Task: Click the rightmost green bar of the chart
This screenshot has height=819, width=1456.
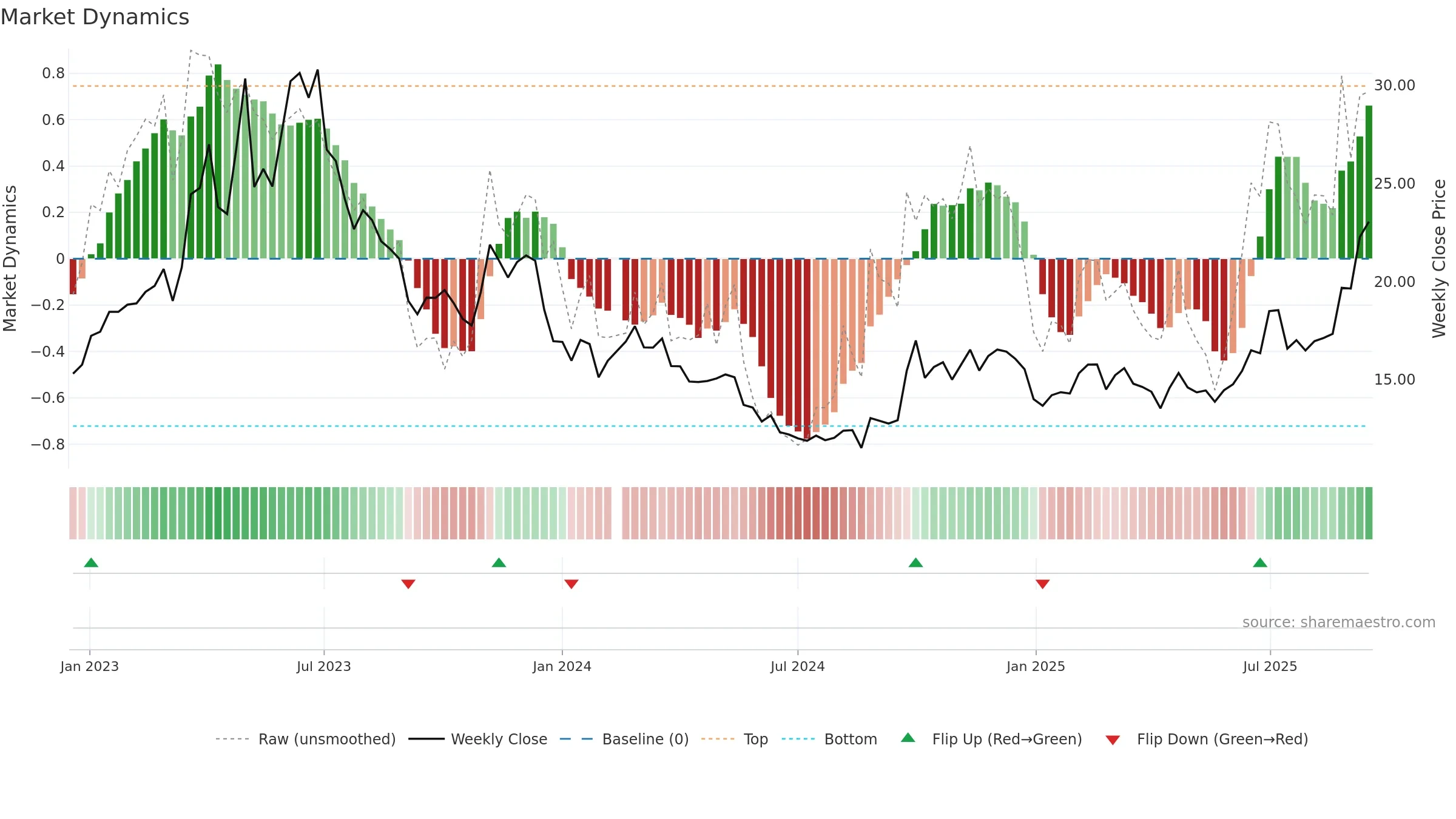Action: 1369,182
